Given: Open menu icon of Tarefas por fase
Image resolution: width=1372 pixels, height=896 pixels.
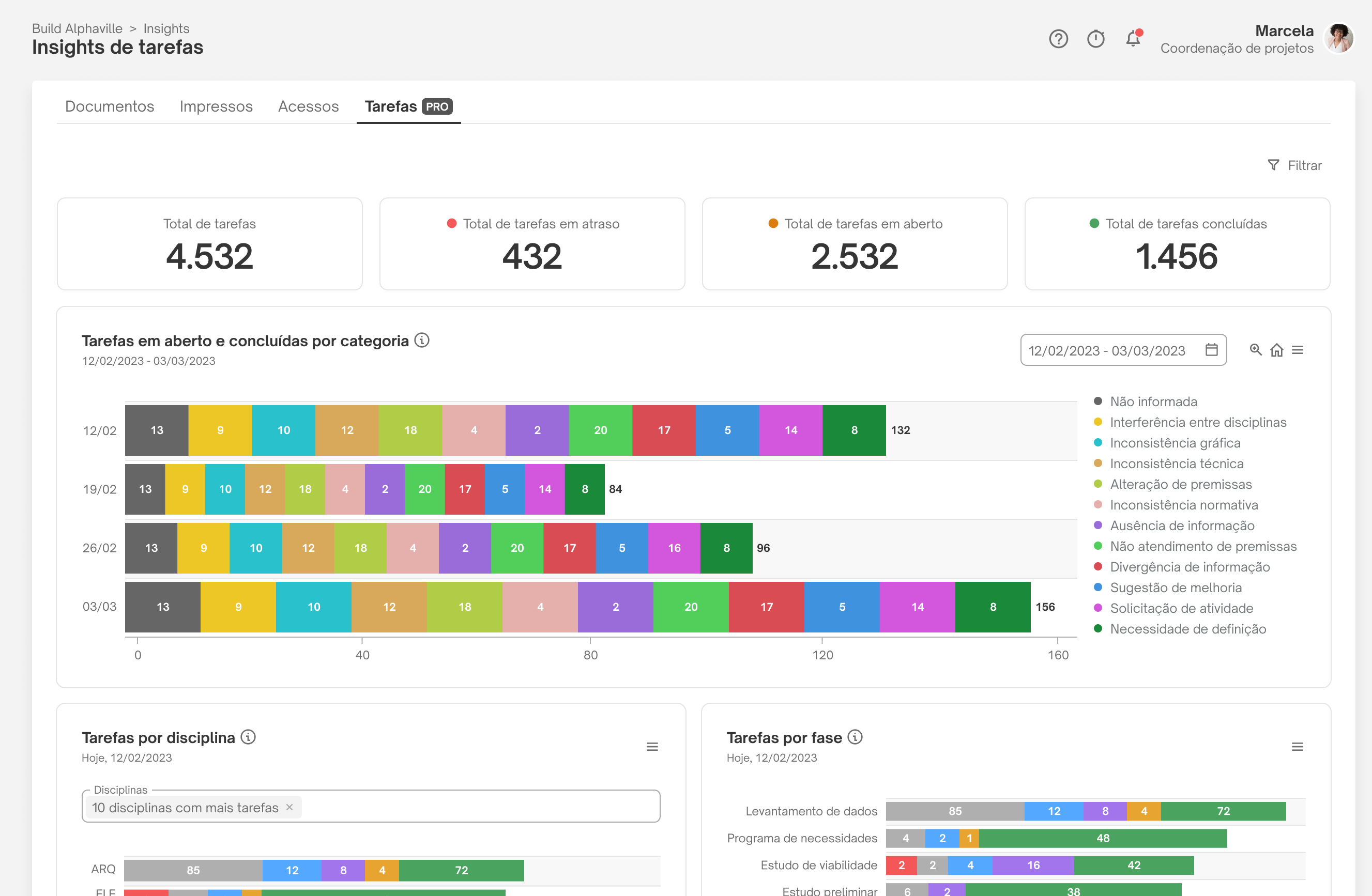Looking at the screenshot, I should point(1297,747).
